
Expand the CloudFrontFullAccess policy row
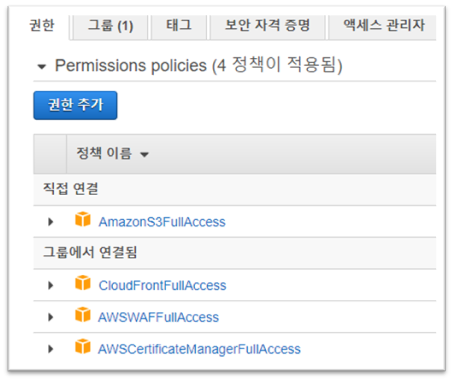pyautogui.click(x=51, y=285)
